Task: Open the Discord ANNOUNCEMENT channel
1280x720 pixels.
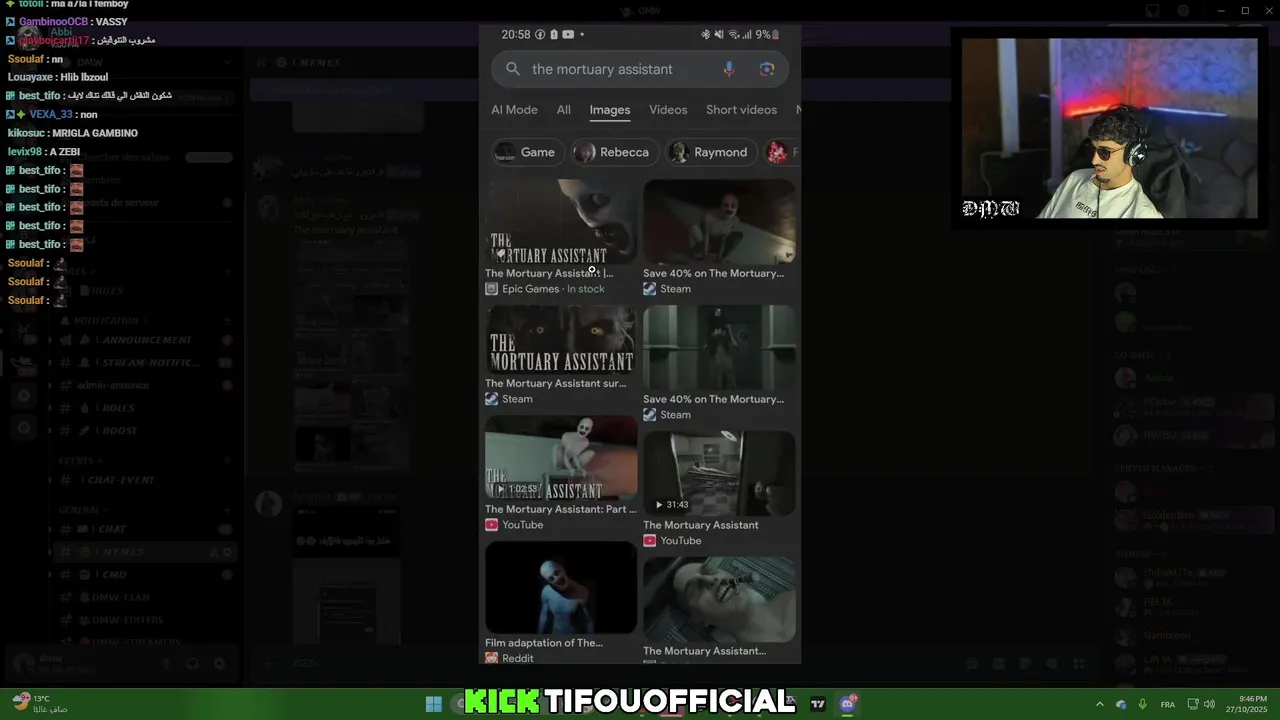Action: 146,340
